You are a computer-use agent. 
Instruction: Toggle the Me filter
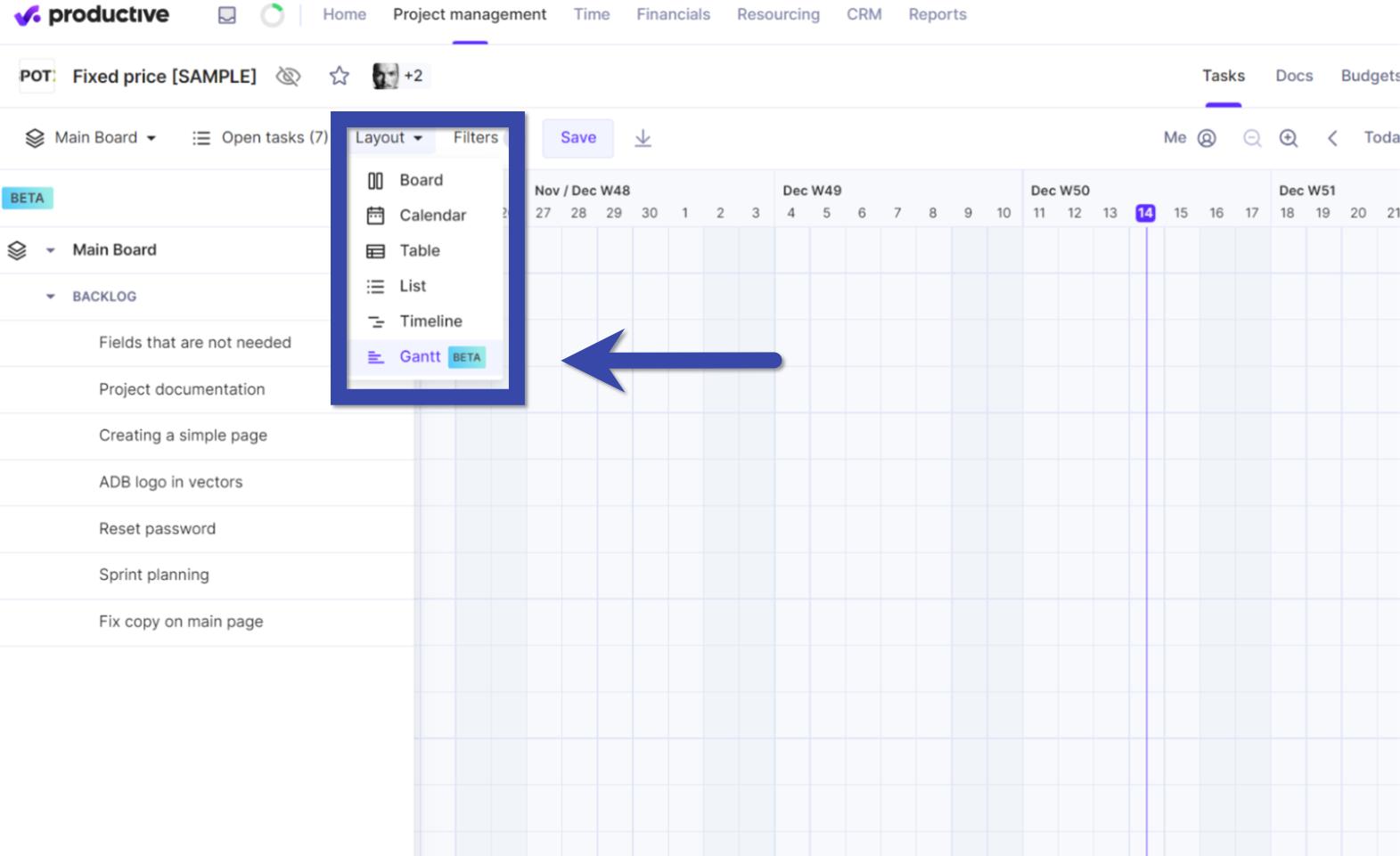point(1175,138)
